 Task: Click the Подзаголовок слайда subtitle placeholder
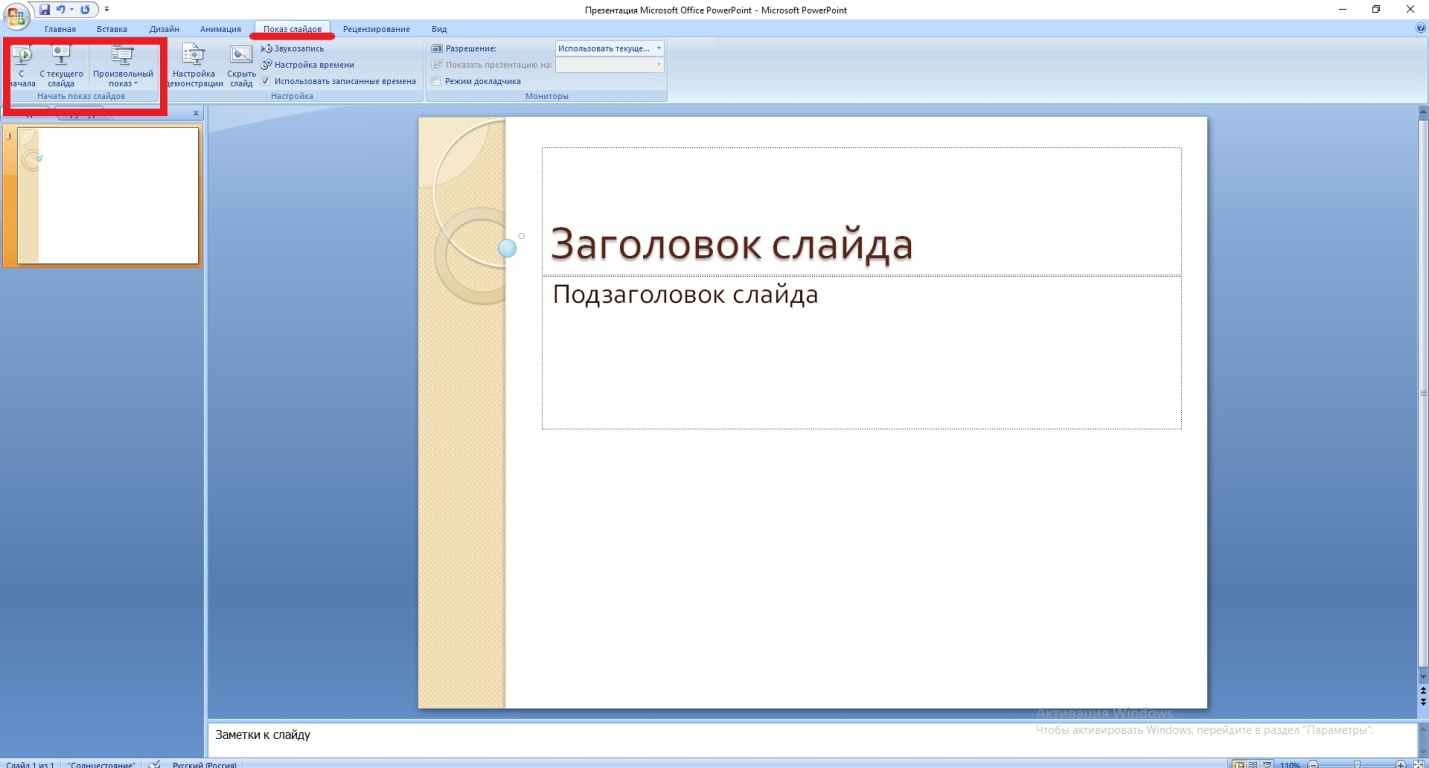click(861, 352)
